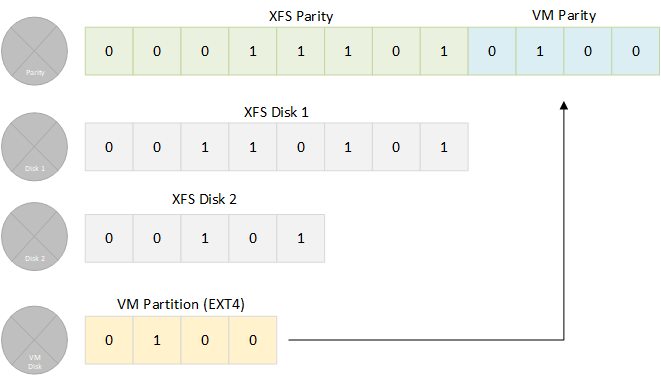Click the Disk 2 circle icon

(x=35, y=236)
